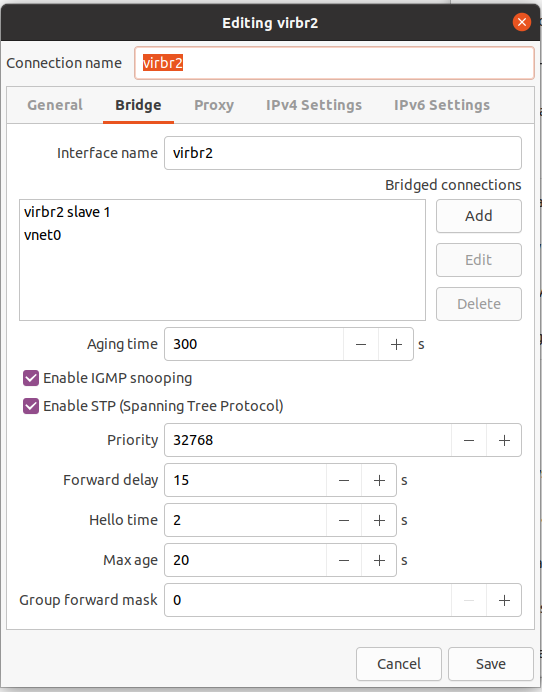Disable IGMP snooping checkbox
This screenshot has height=692, width=542.
click(31, 378)
